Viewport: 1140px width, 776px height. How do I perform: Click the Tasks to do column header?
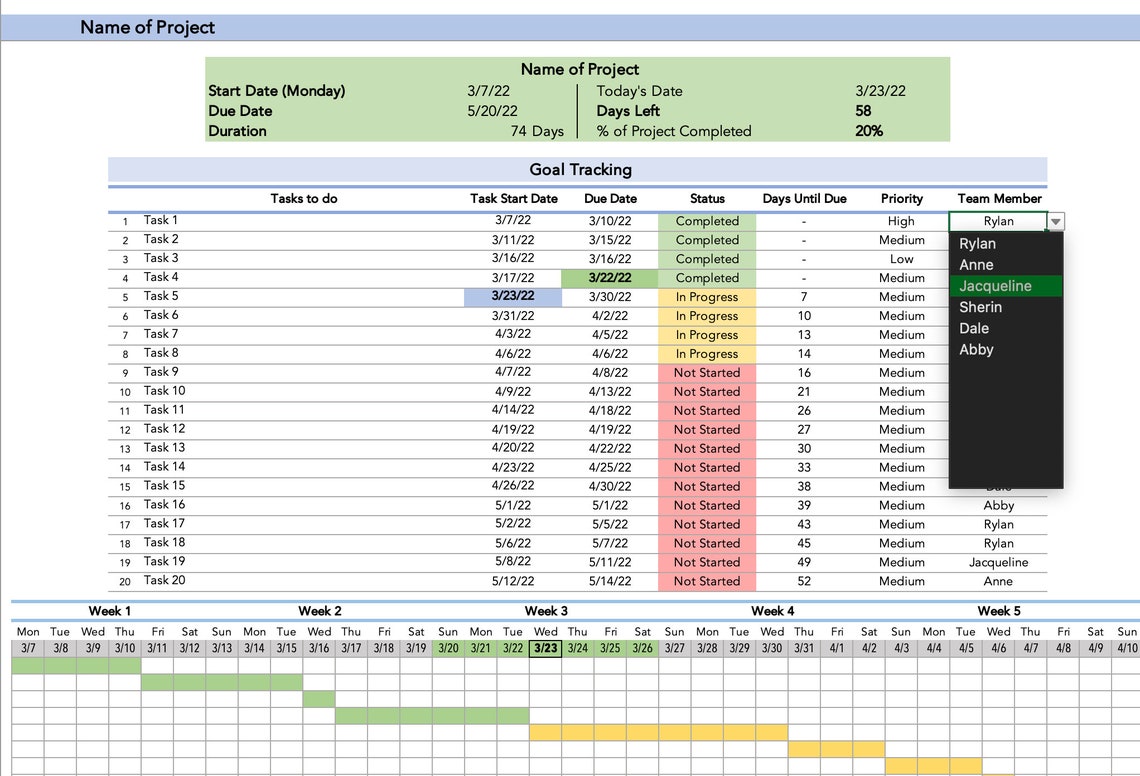click(x=303, y=198)
